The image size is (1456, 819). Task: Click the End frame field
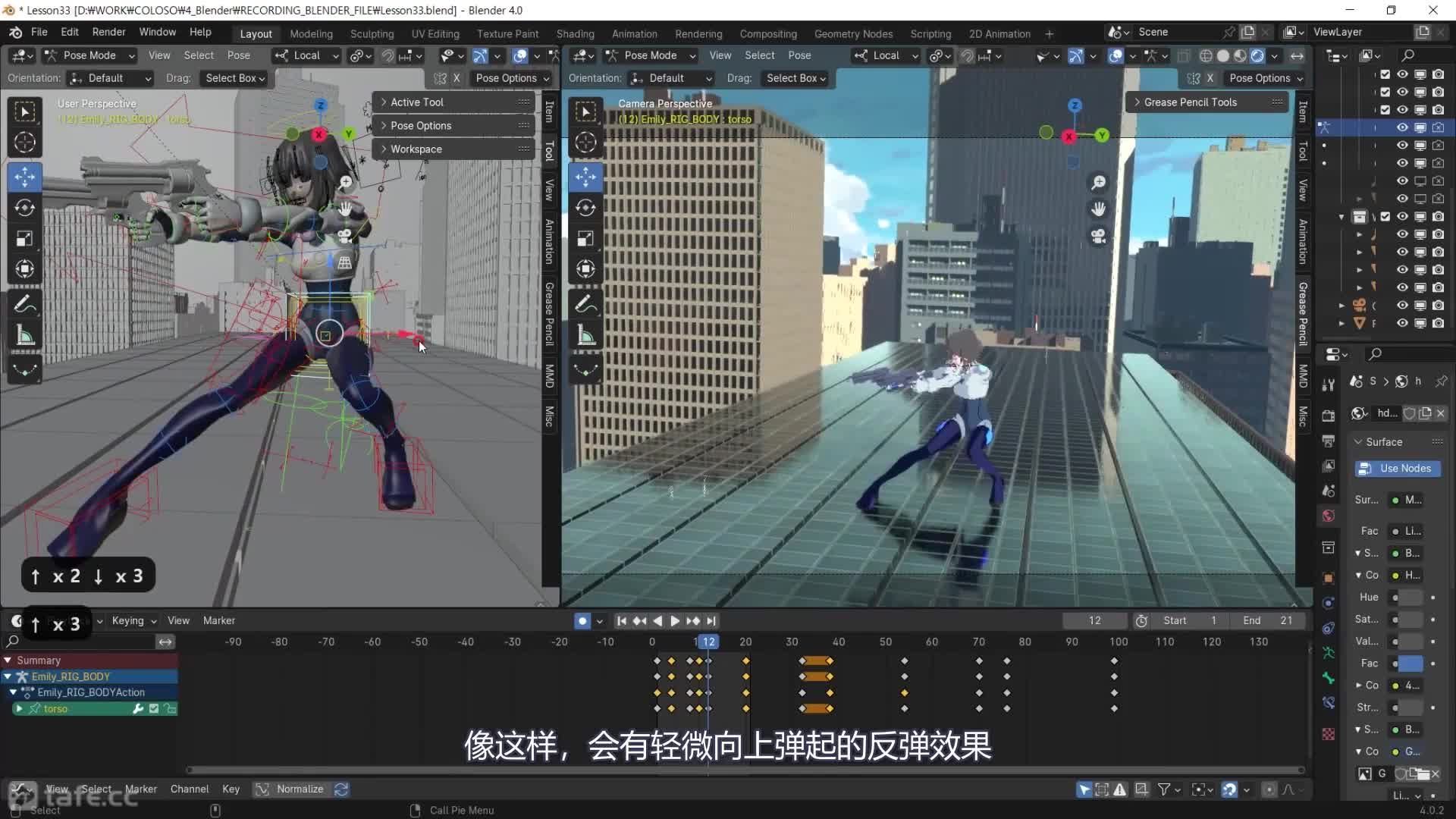point(1269,620)
